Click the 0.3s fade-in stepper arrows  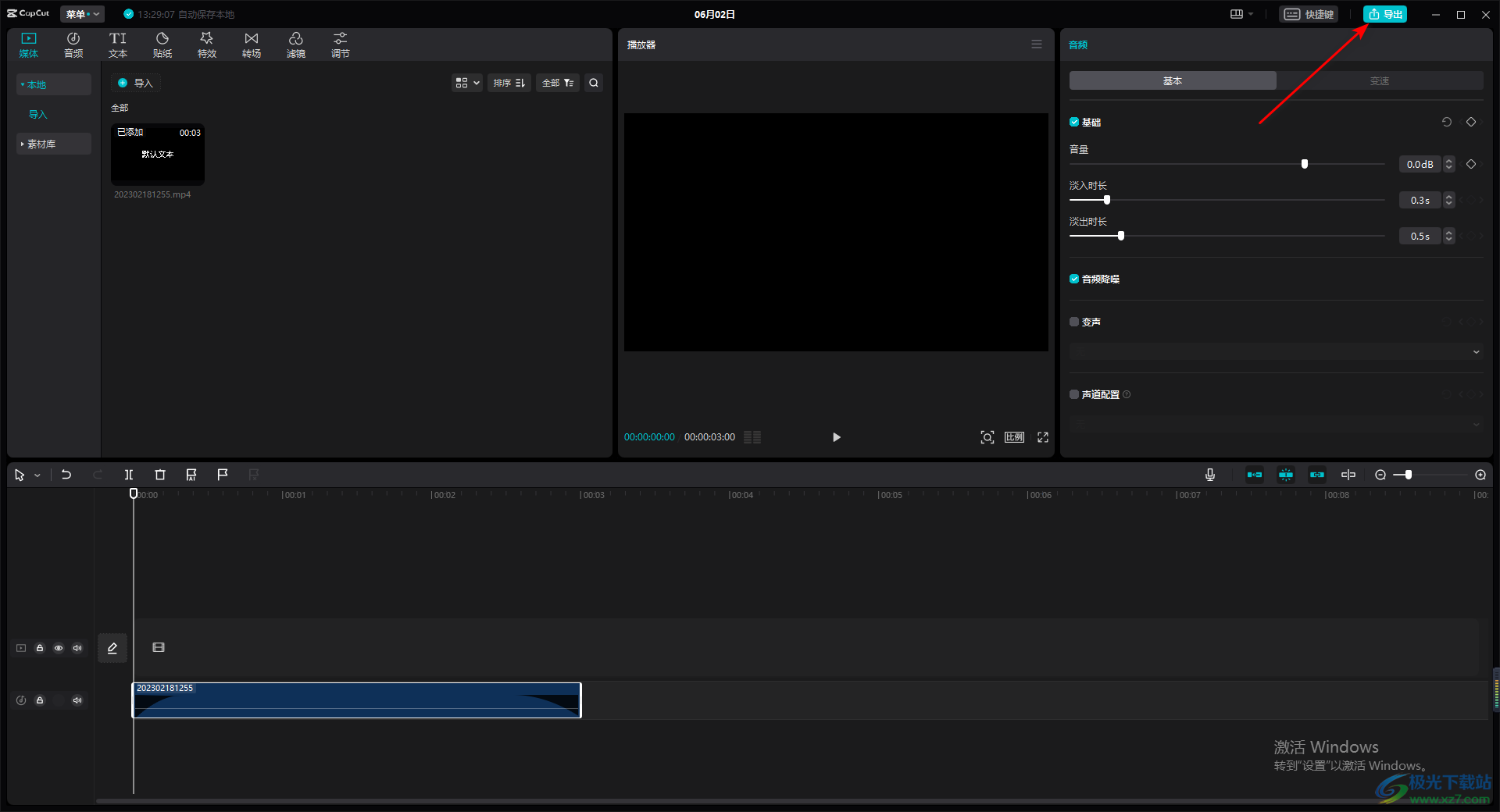coord(1449,200)
